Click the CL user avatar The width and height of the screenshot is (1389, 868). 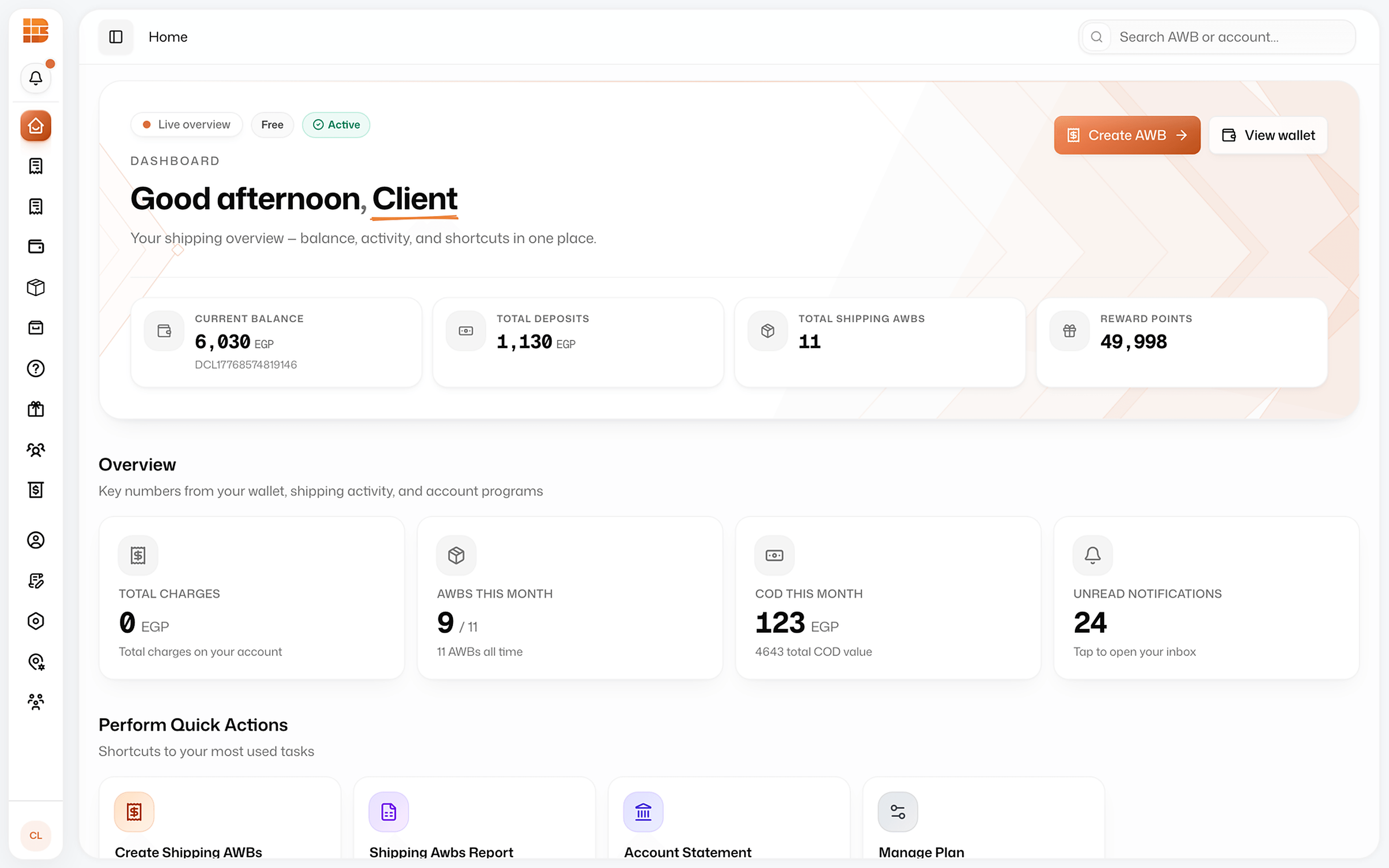coord(35,836)
